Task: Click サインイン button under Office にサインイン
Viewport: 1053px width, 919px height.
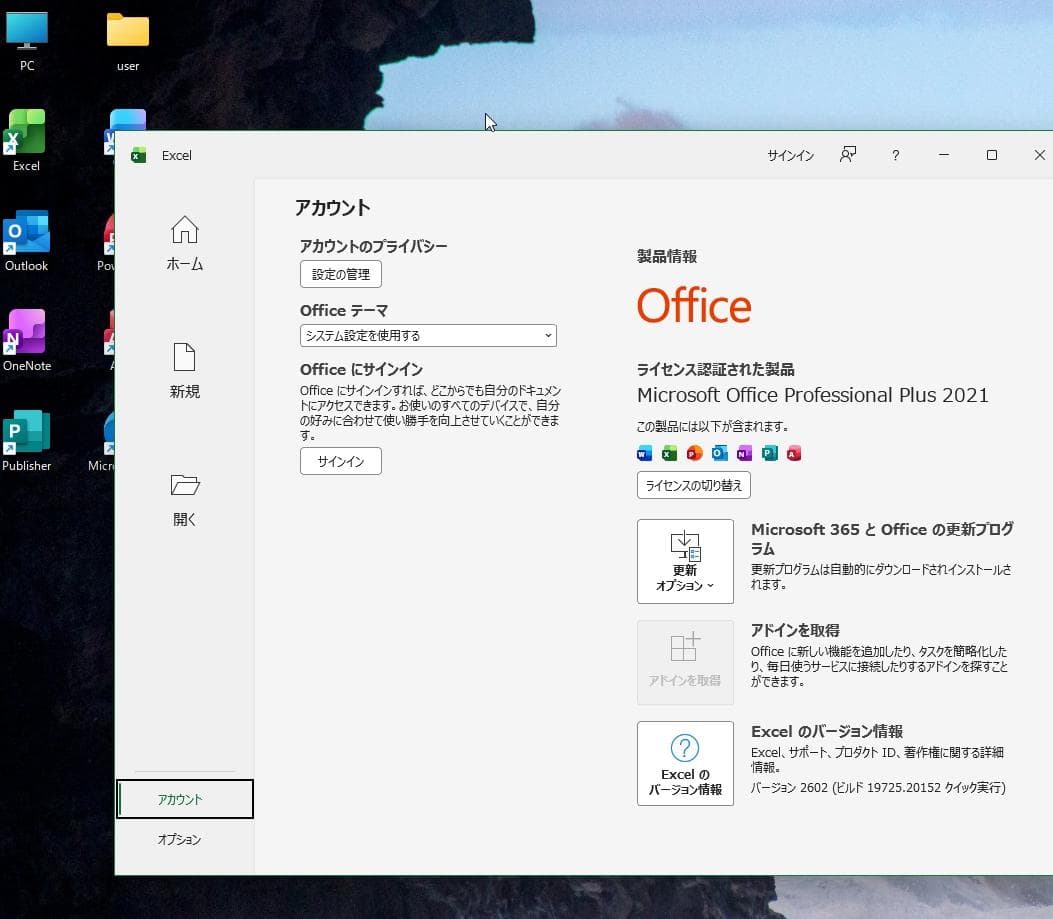Action: 340,461
